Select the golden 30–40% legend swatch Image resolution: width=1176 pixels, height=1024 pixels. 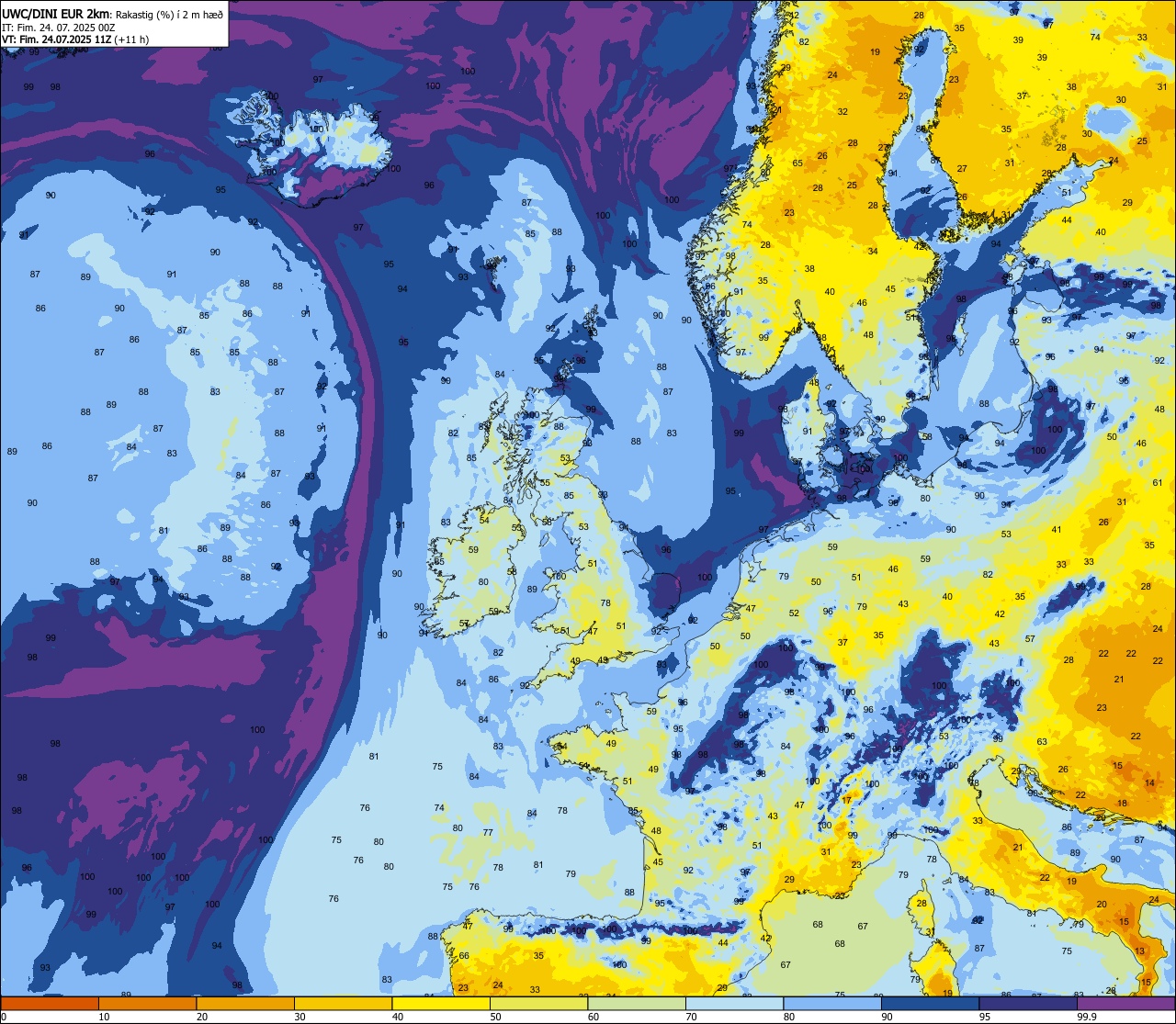point(343,1003)
